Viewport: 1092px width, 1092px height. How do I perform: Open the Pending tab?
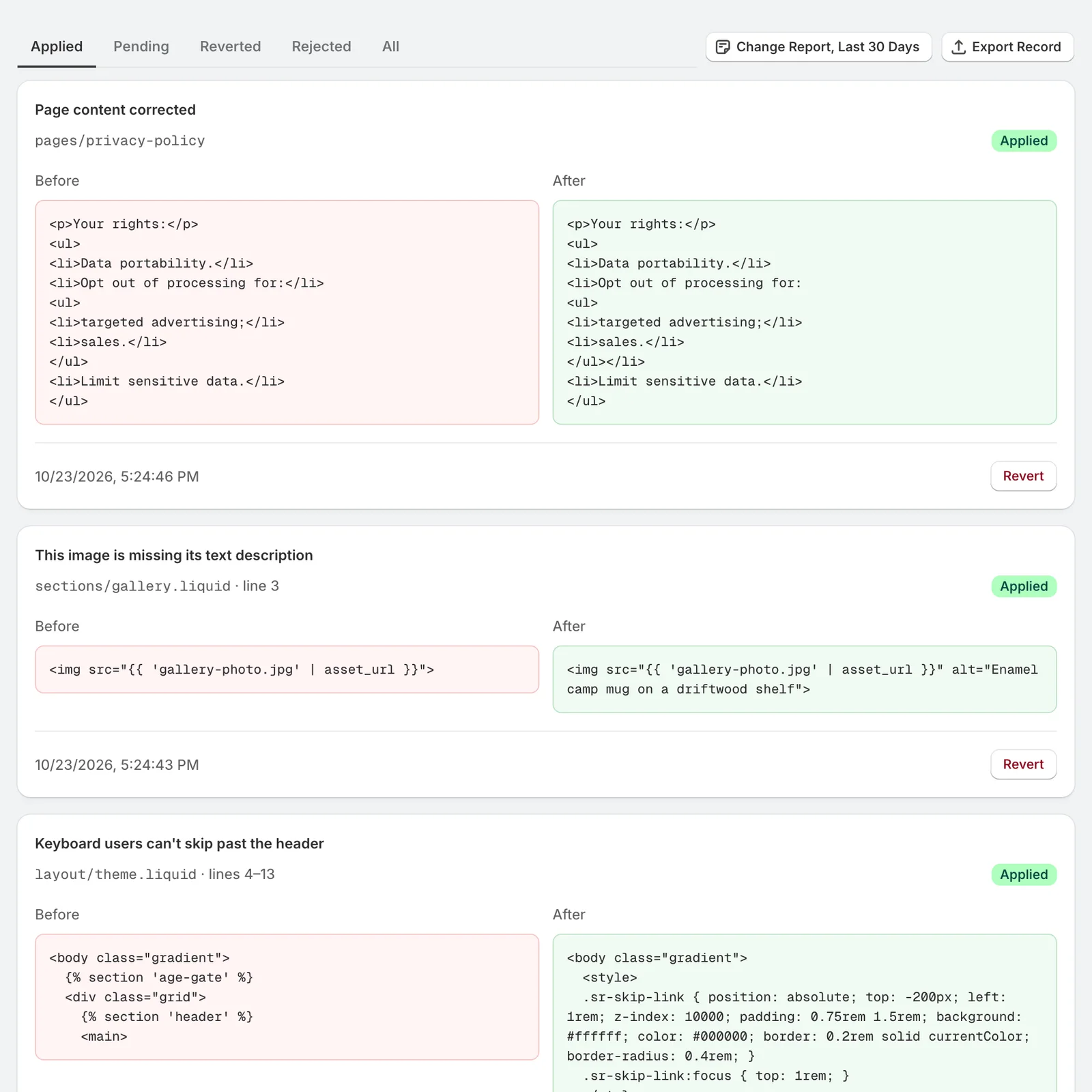pyautogui.click(x=141, y=46)
